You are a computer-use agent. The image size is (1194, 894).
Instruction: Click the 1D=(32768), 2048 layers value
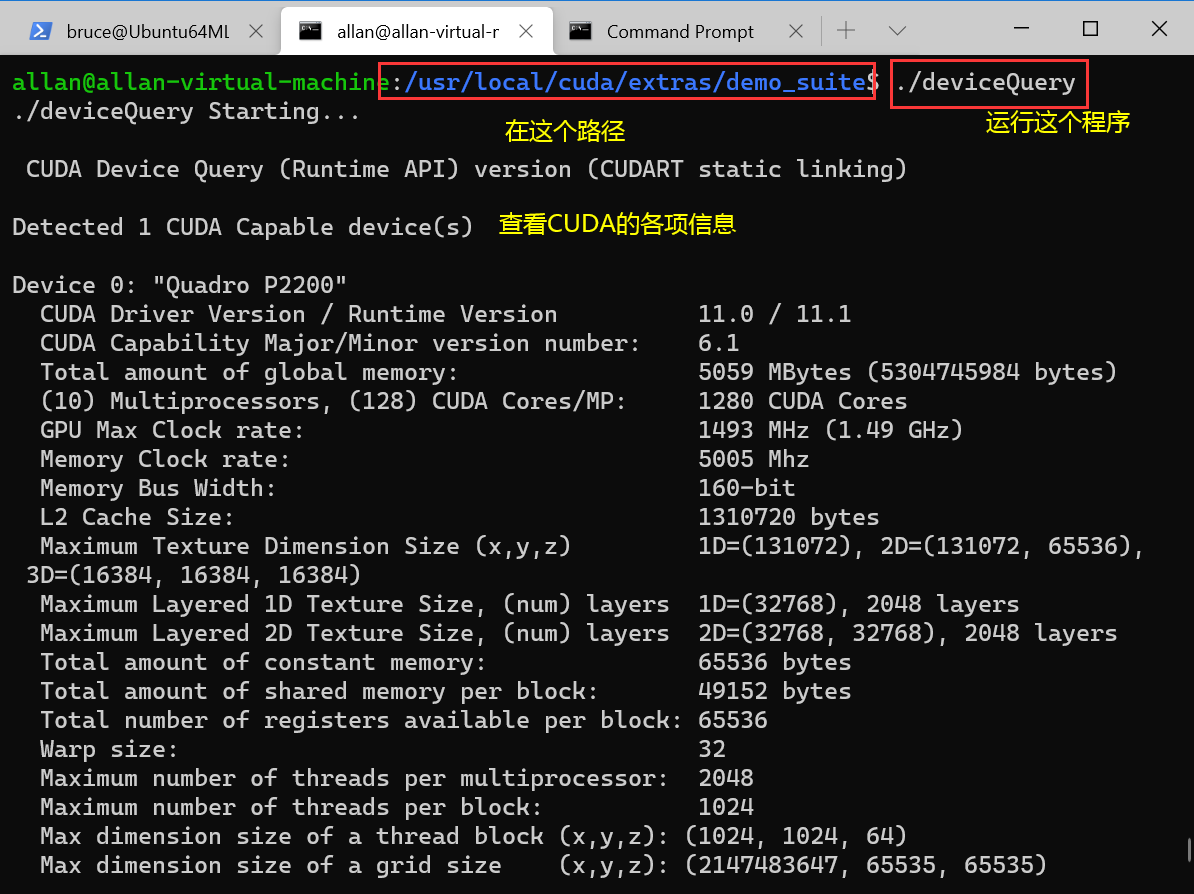pyautogui.click(x=858, y=604)
